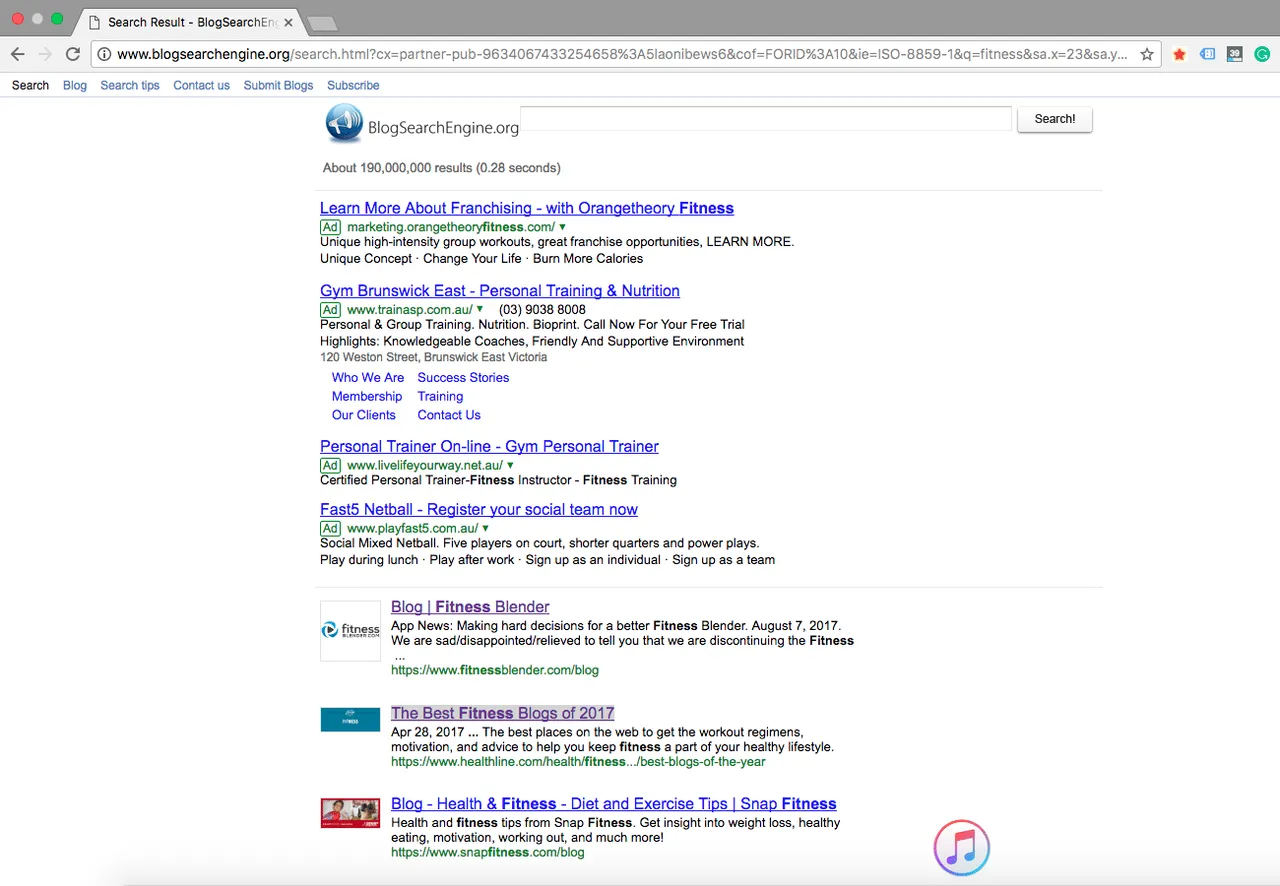Click the Search! button
This screenshot has width=1280, height=886.
click(1055, 119)
